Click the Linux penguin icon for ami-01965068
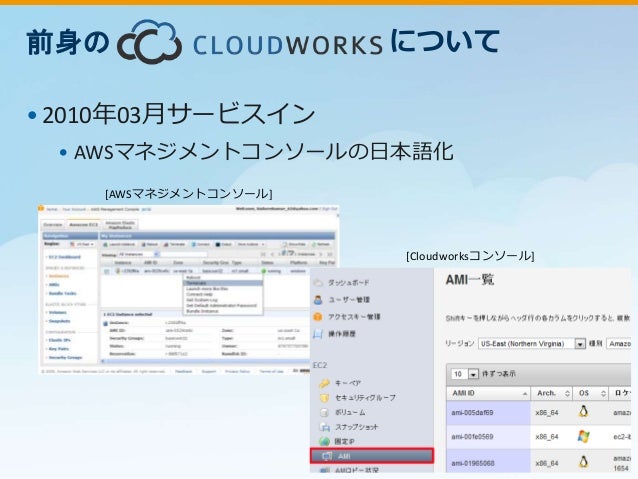This screenshot has height=479, width=638. pyautogui.click(x=583, y=462)
